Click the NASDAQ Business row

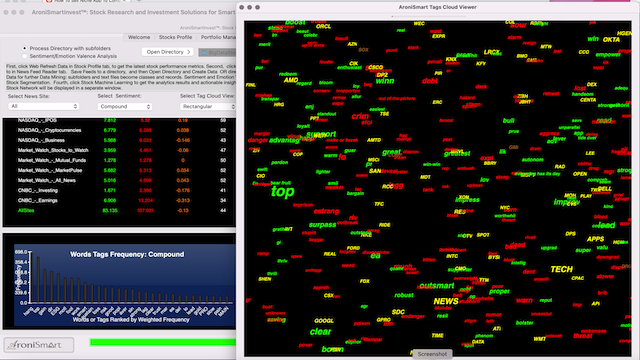[119, 140]
